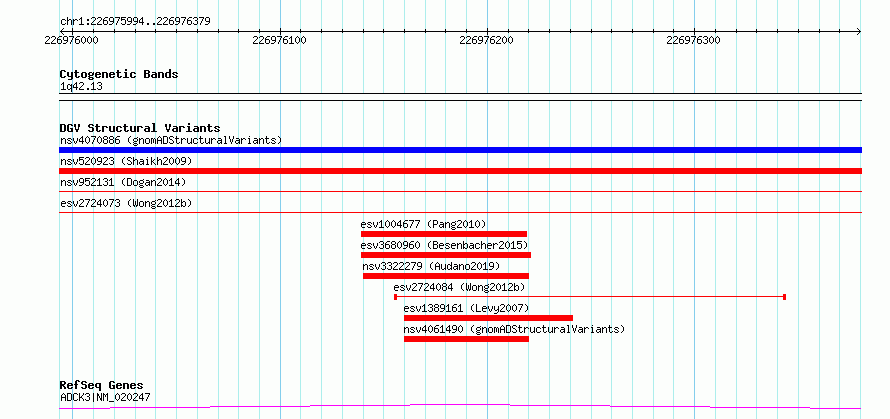This screenshot has width=890, height=419.
Task: Open the nsv4061490 (gnomADStructuralVariants) label
Action: pyautogui.click(x=514, y=329)
